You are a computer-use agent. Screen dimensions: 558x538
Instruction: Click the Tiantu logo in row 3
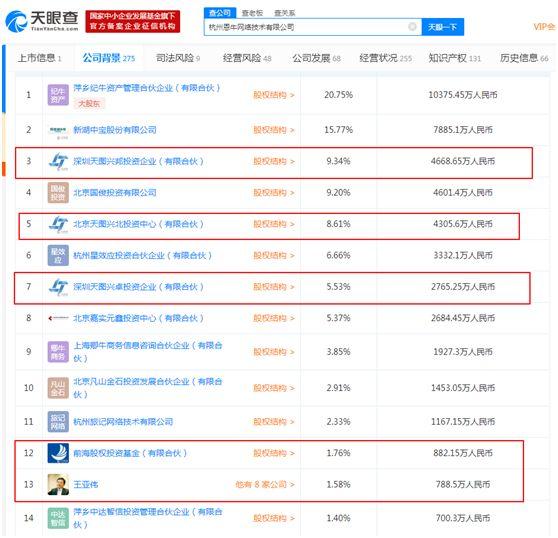58,161
